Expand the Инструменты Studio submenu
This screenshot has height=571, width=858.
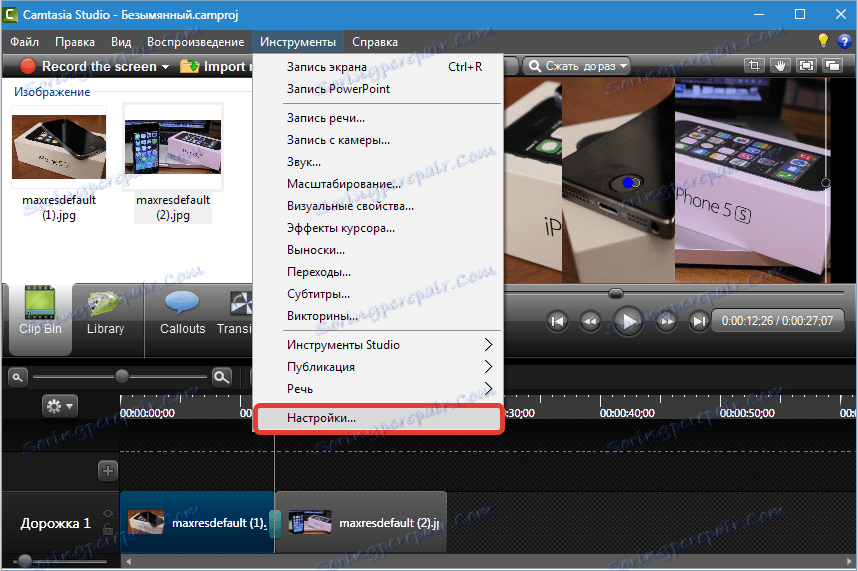pos(378,345)
